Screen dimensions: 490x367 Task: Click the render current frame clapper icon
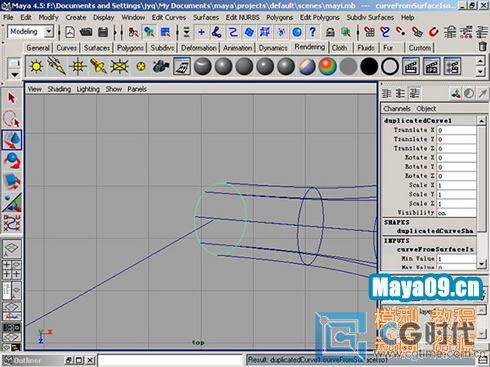pos(411,66)
